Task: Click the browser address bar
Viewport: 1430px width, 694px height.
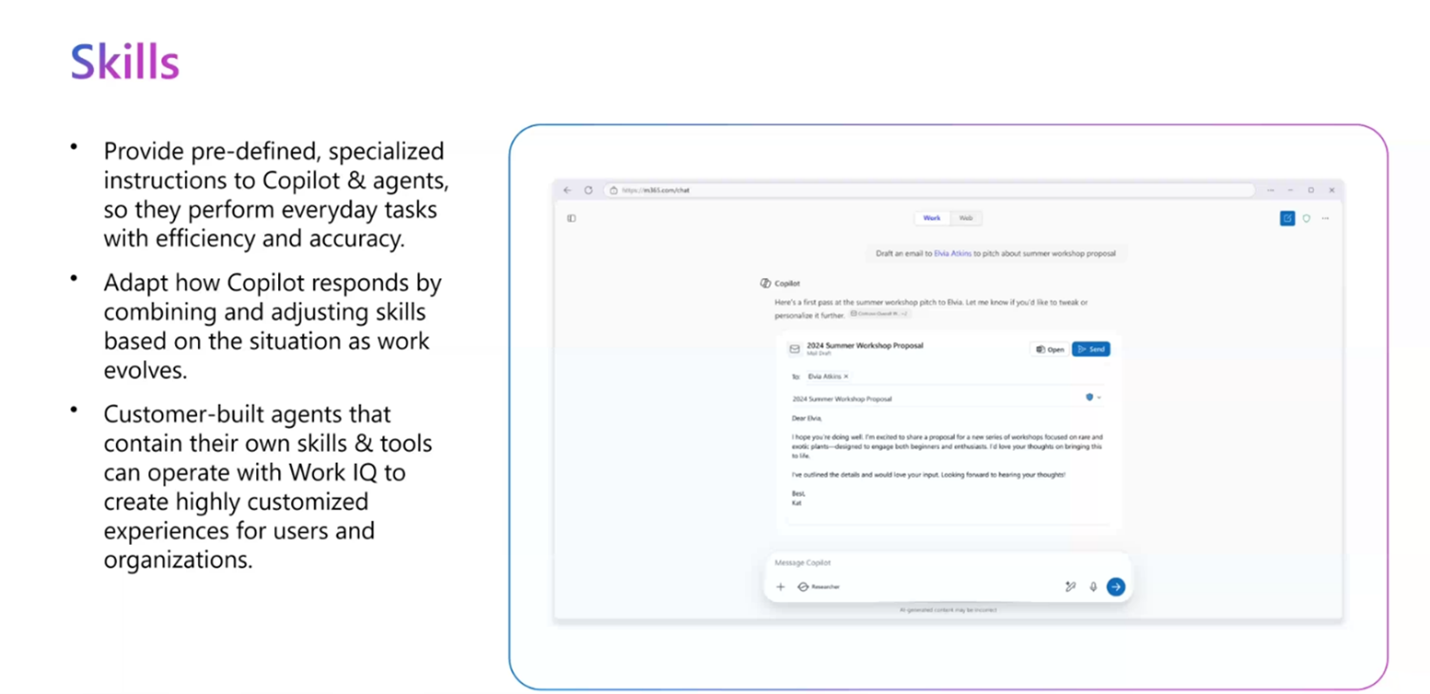Action: (x=930, y=190)
